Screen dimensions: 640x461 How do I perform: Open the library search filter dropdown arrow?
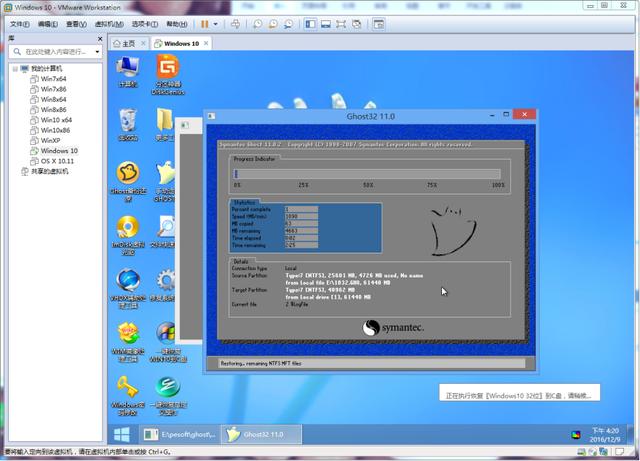97,52
